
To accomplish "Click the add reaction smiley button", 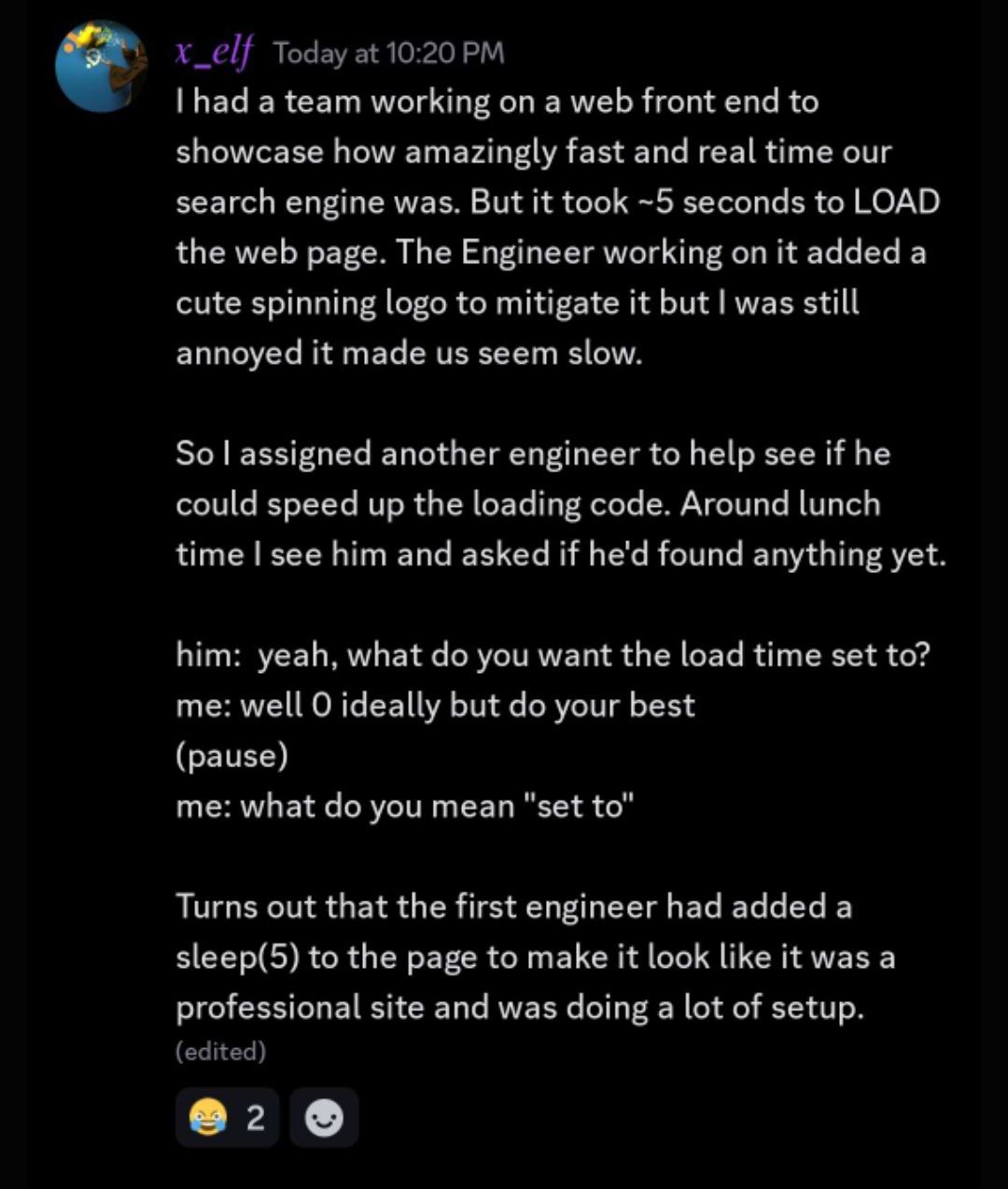I will pyautogui.click(x=323, y=1117).
